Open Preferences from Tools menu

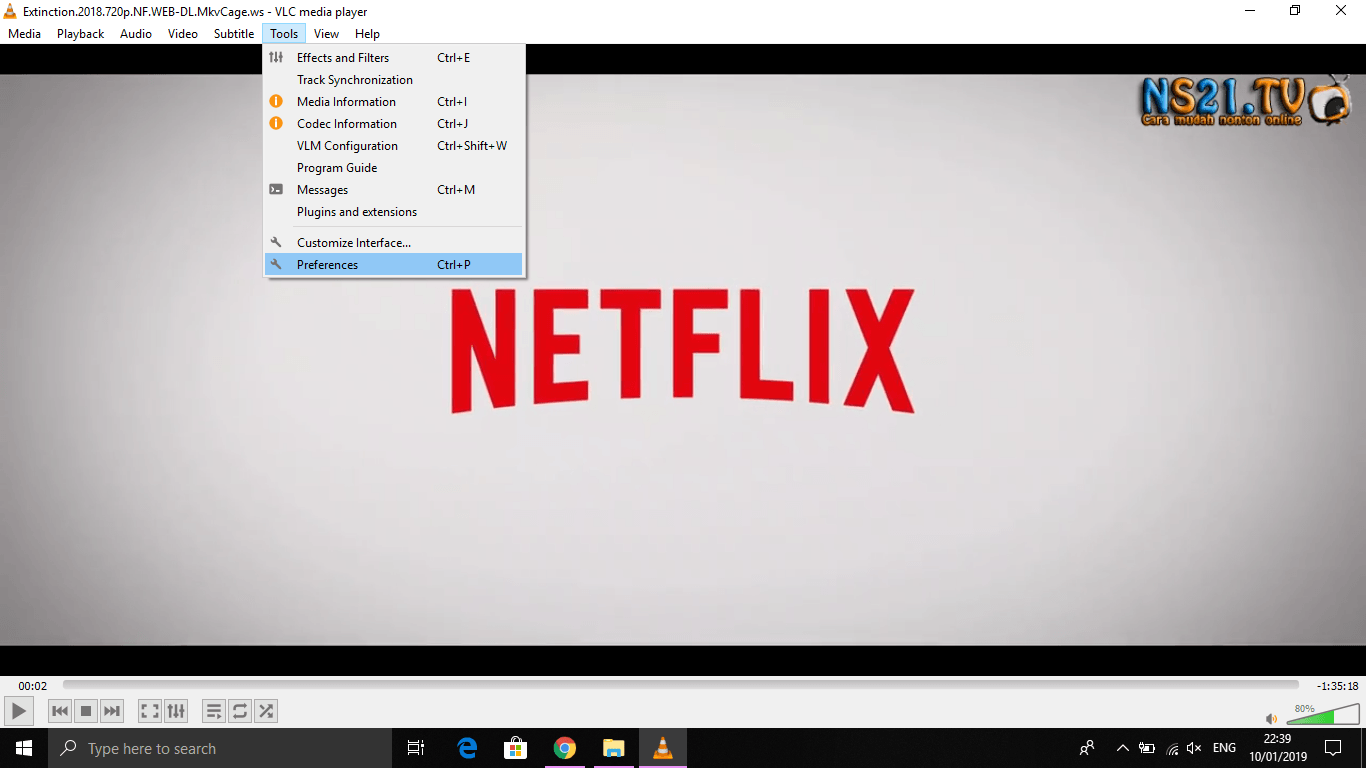point(394,265)
